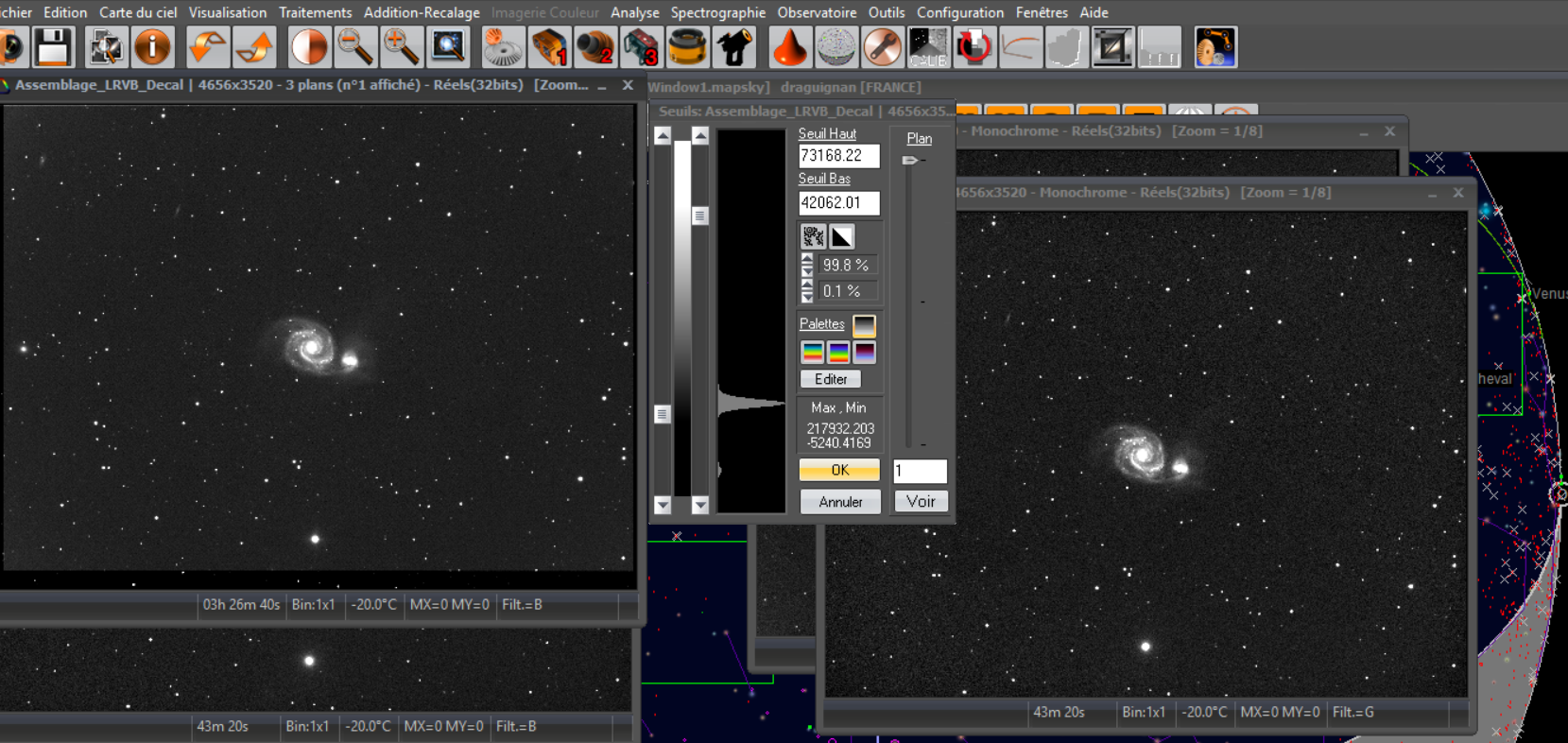Toggle the speckled auto-threshold pattern button
1568x743 pixels.
coord(813,236)
